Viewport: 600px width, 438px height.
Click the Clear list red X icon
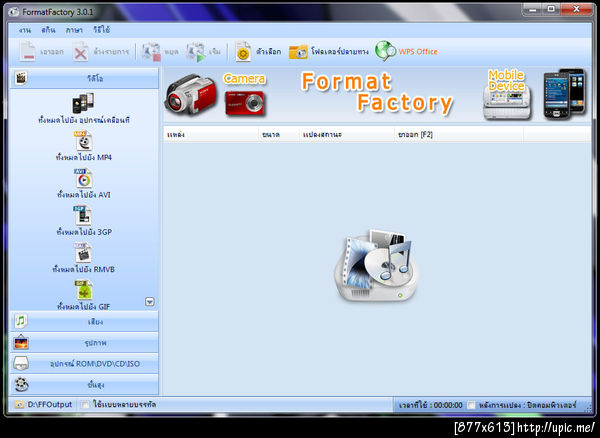80,52
